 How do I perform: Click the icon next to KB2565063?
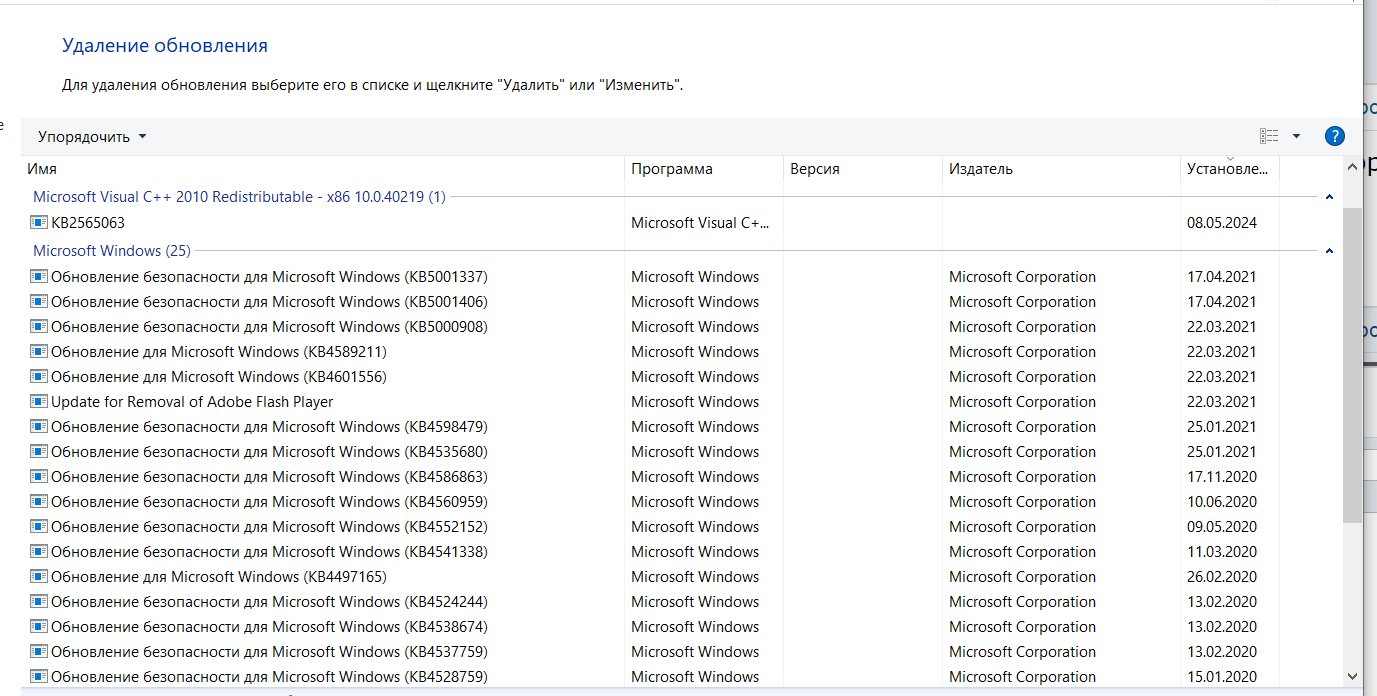[x=39, y=223]
